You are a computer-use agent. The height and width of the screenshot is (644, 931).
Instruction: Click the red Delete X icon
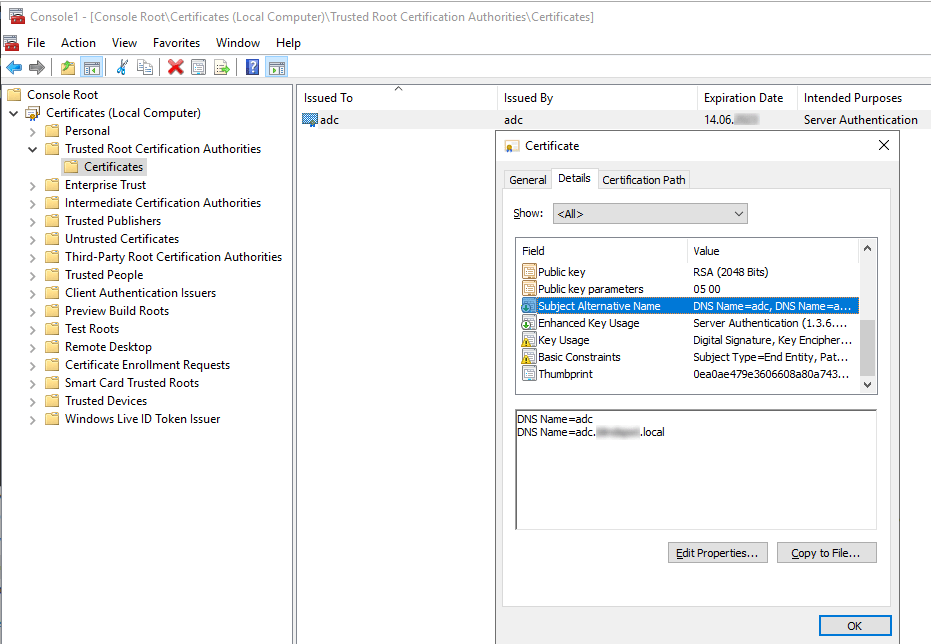click(176, 68)
